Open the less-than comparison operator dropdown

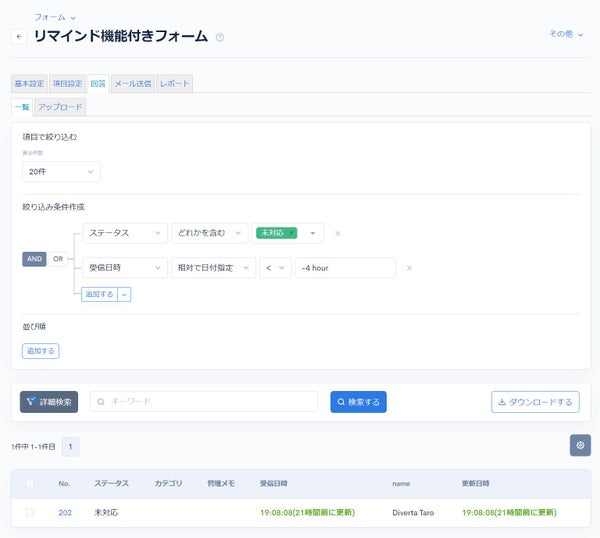(x=276, y=268)
